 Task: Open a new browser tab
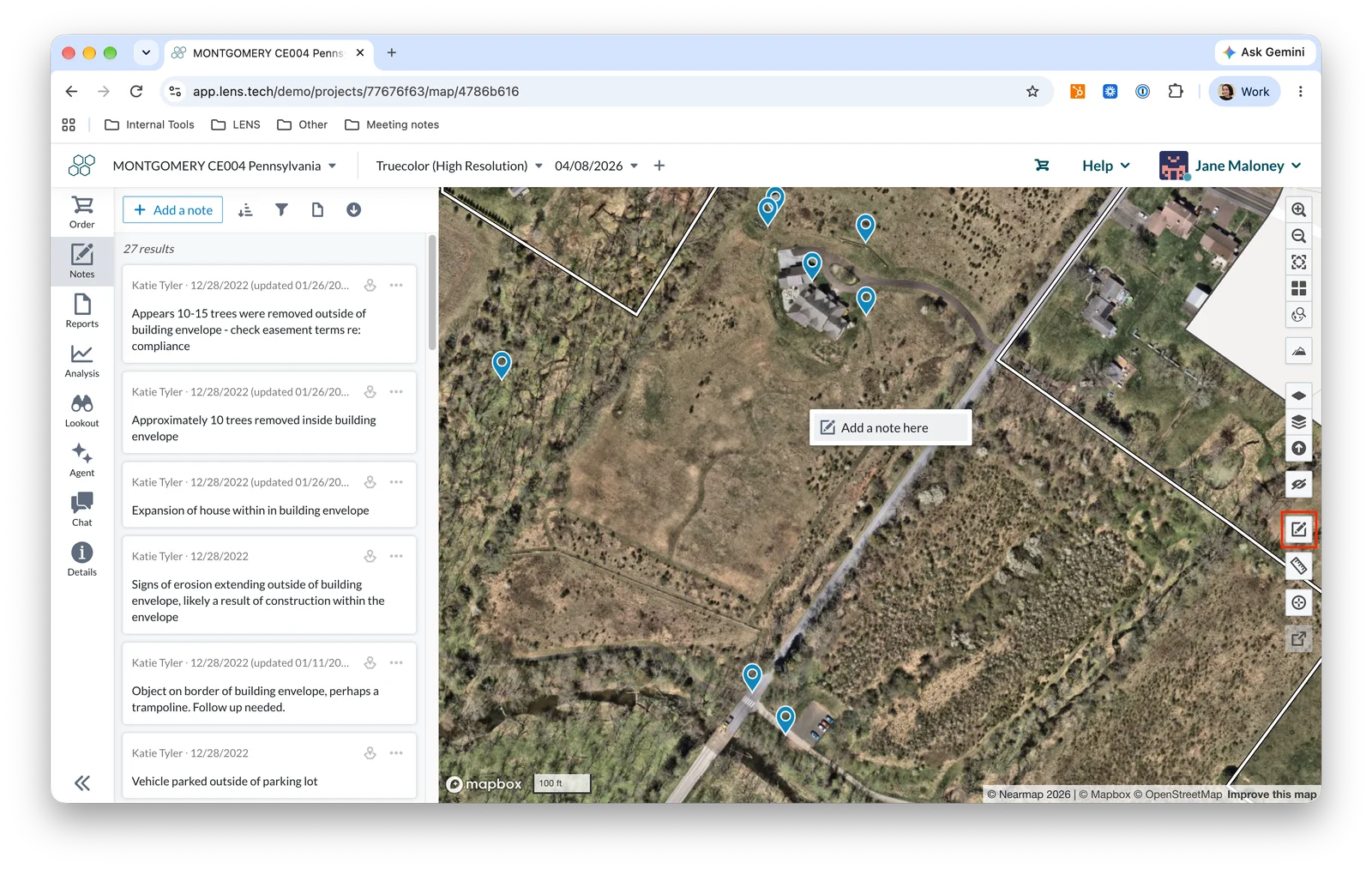pyautogui.click(x=392, y=52)
